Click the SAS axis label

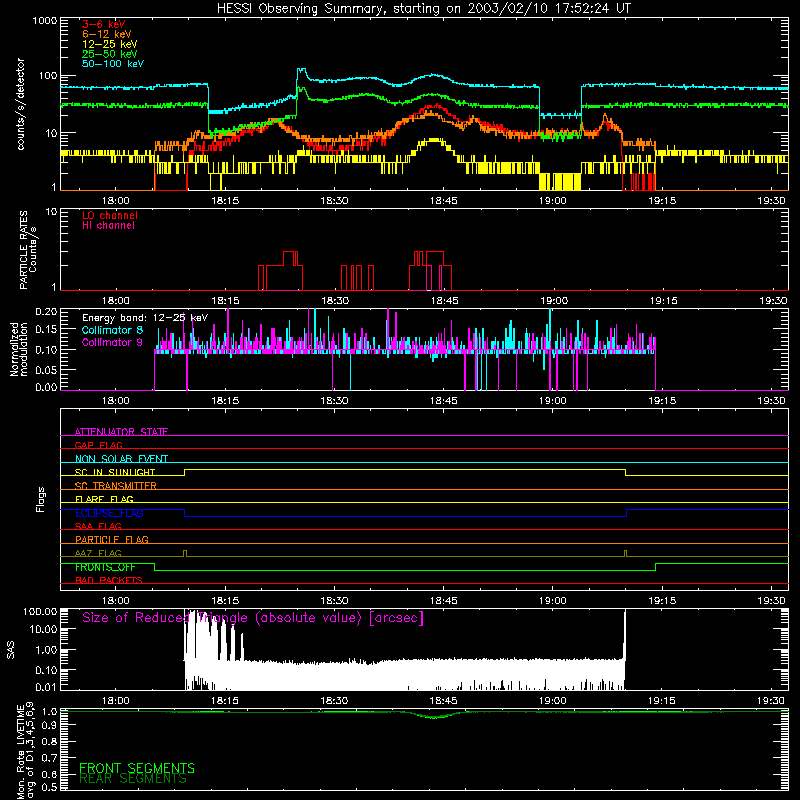(x=11, y=650)
